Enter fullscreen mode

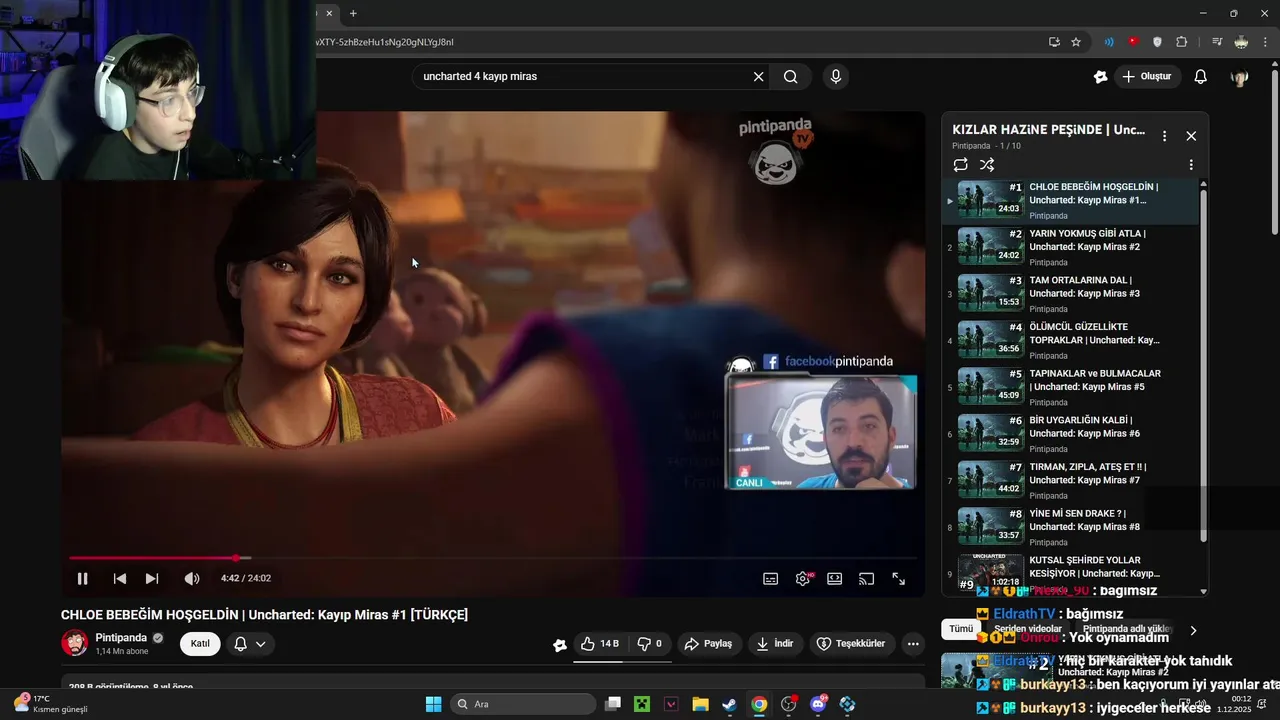click(899, 578)
